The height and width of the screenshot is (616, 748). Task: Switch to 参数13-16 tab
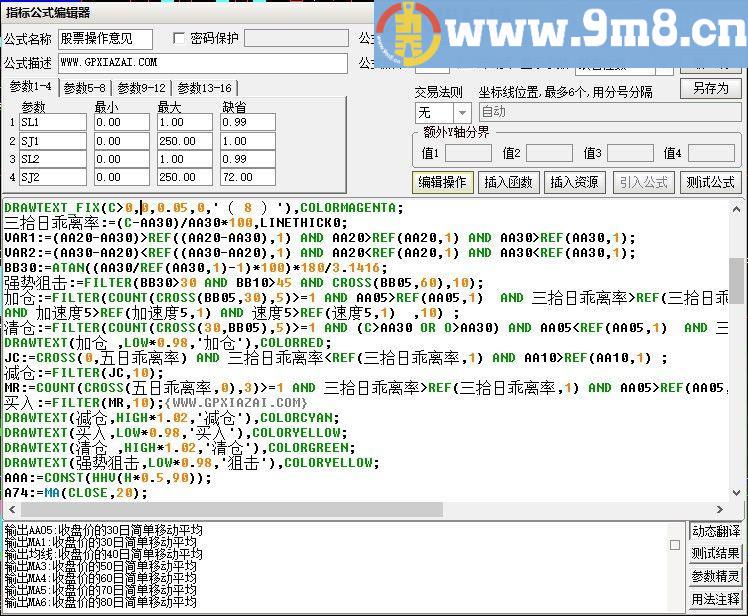(x=204, y=88)
